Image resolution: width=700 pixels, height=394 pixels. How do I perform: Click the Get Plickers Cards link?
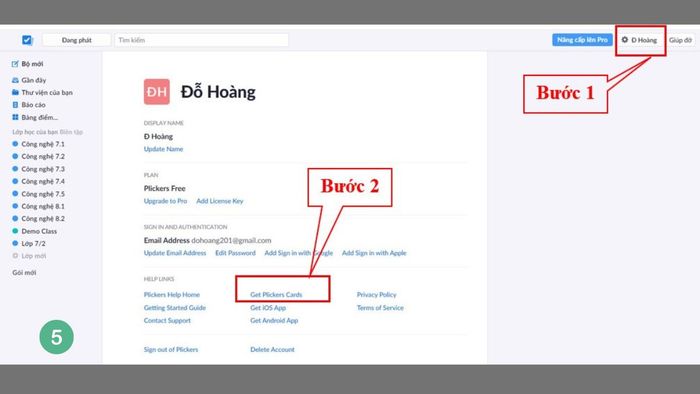pyautogui.click(x=276, y=295)
